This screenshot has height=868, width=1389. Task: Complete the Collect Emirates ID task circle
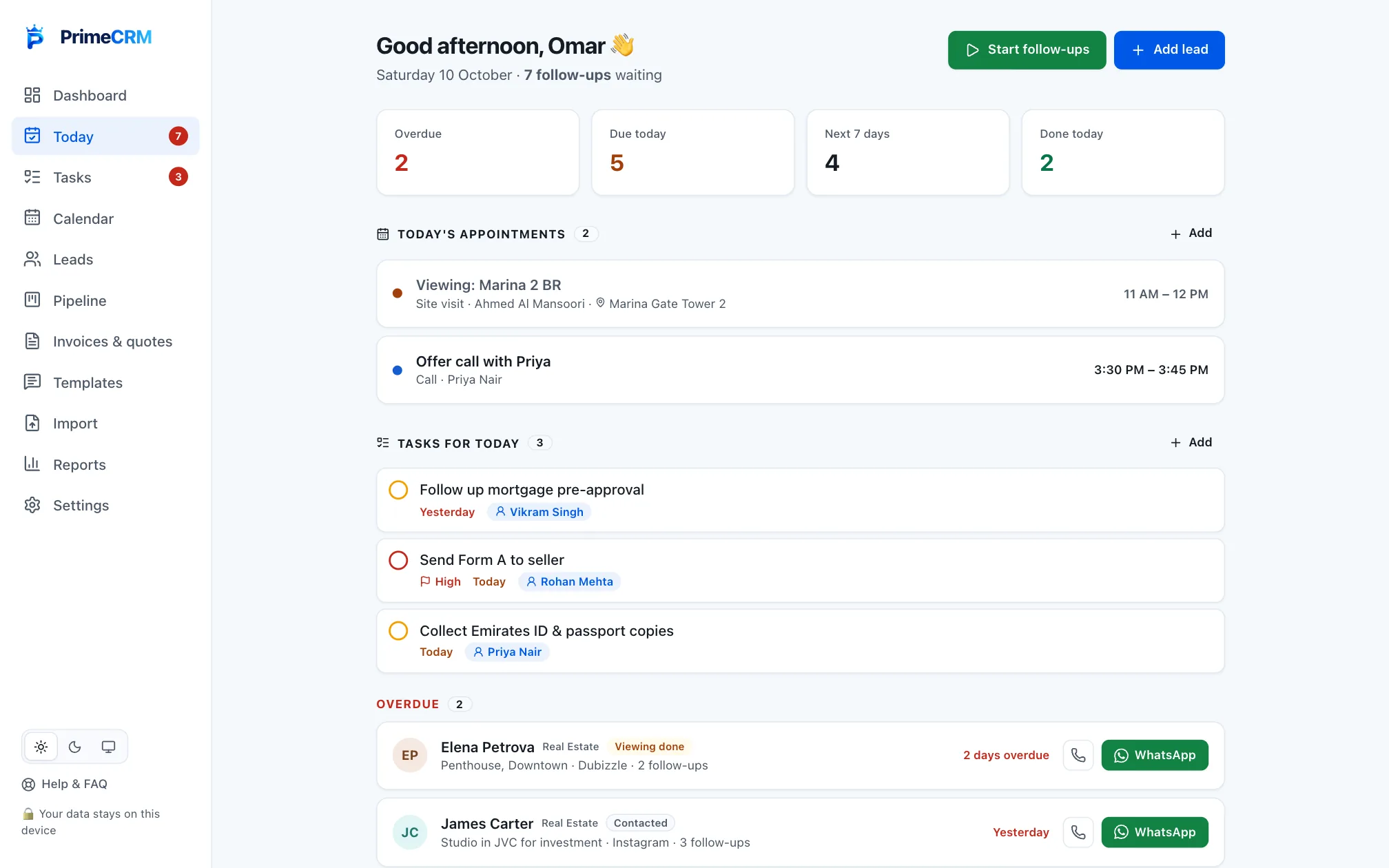pyautogui.click(x=398, y=630)
